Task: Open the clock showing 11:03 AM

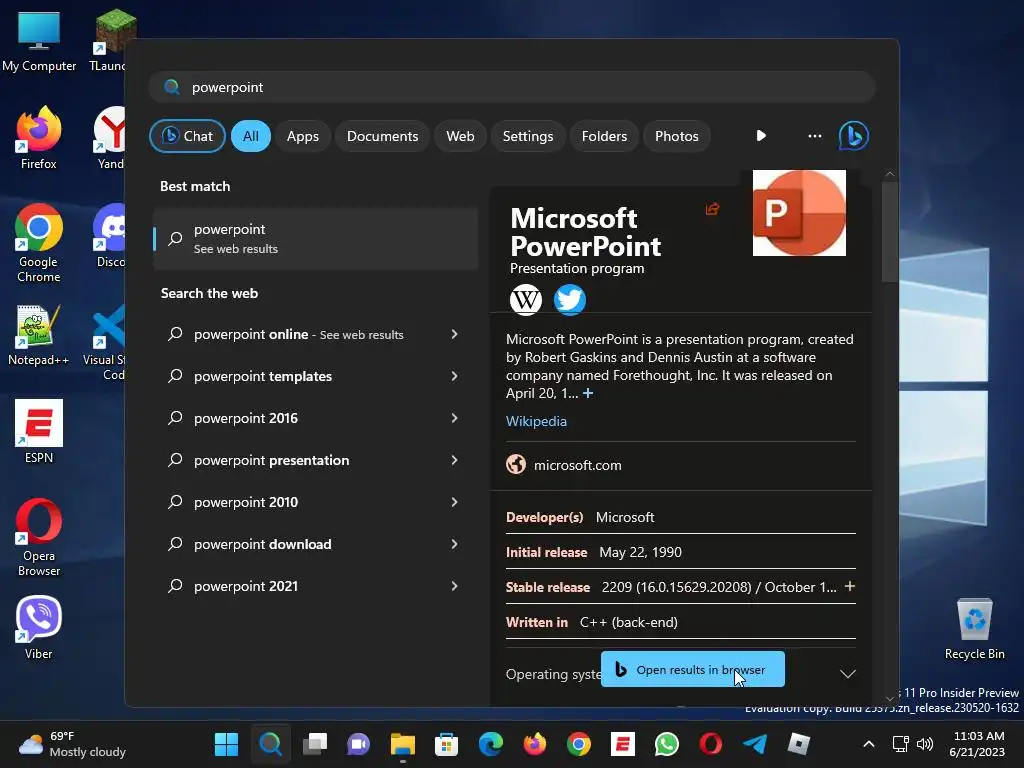Action: 977,744
